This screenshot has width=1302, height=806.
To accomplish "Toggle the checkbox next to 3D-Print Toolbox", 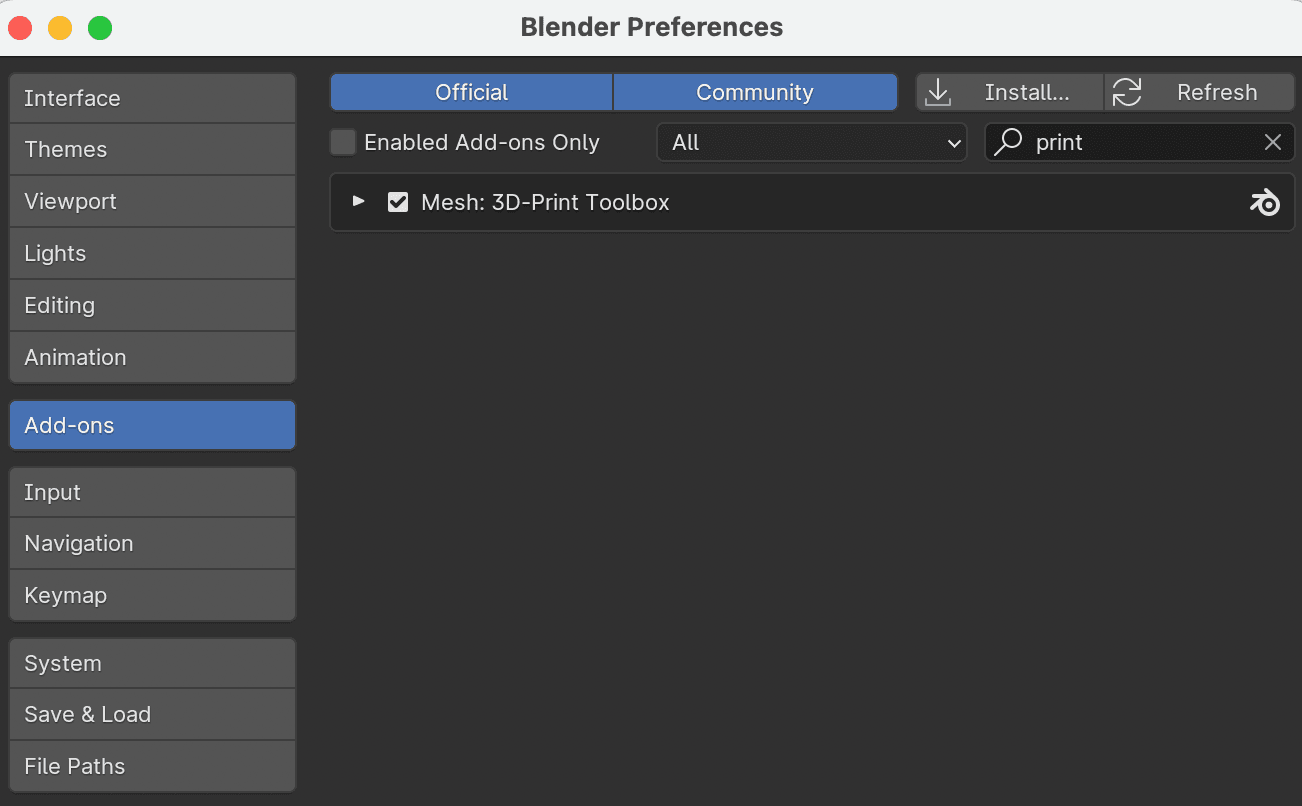I will point(398,202).
